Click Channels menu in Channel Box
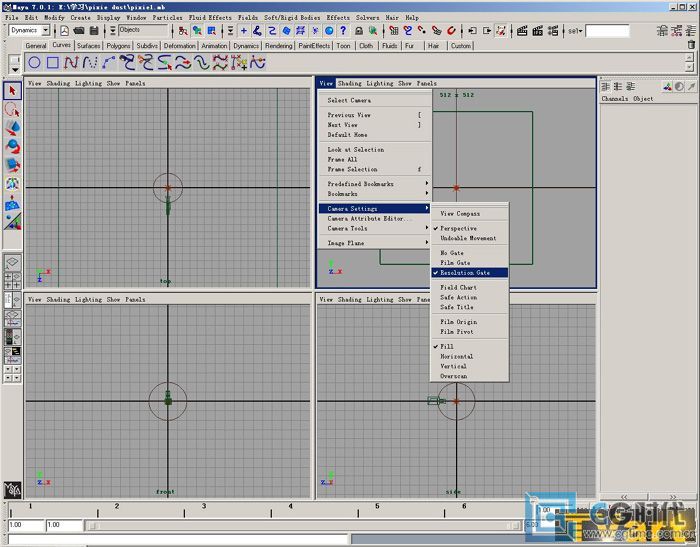 tap(615, 98)
